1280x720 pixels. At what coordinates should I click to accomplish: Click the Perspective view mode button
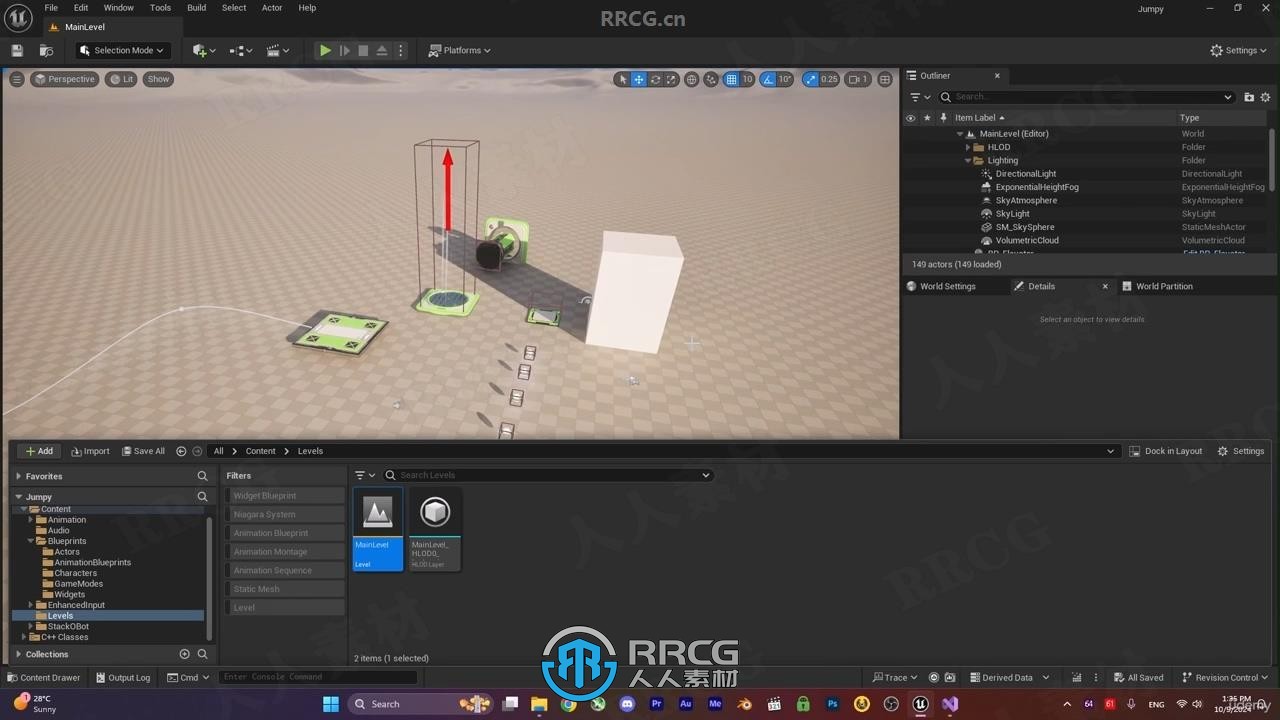coord(65,79)
